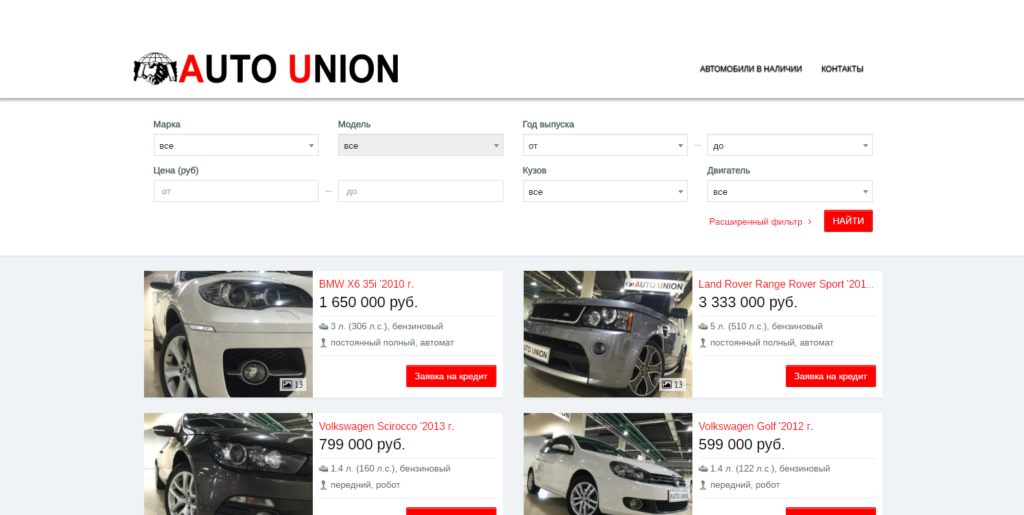Screen dimensions: 1024x515
Task: Open the Volkswagen Golf car thumbnail
Action: (607, 463)
